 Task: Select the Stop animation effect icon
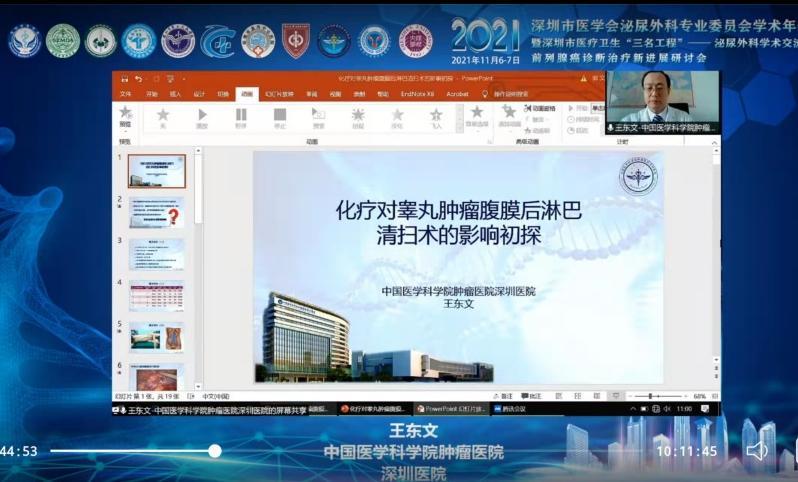[279, 115]
